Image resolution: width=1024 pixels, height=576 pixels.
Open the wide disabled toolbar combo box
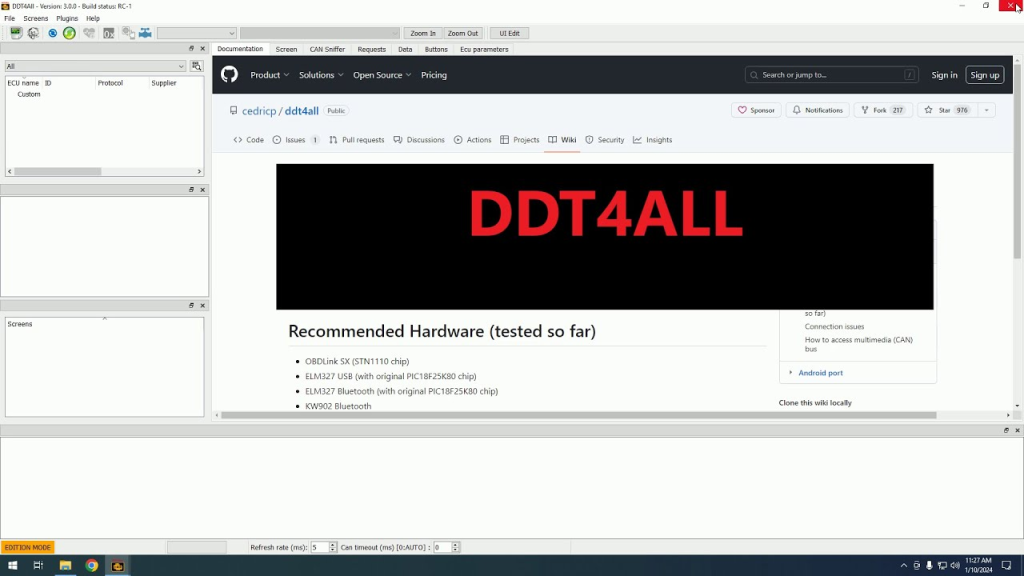tap(319, 33)
